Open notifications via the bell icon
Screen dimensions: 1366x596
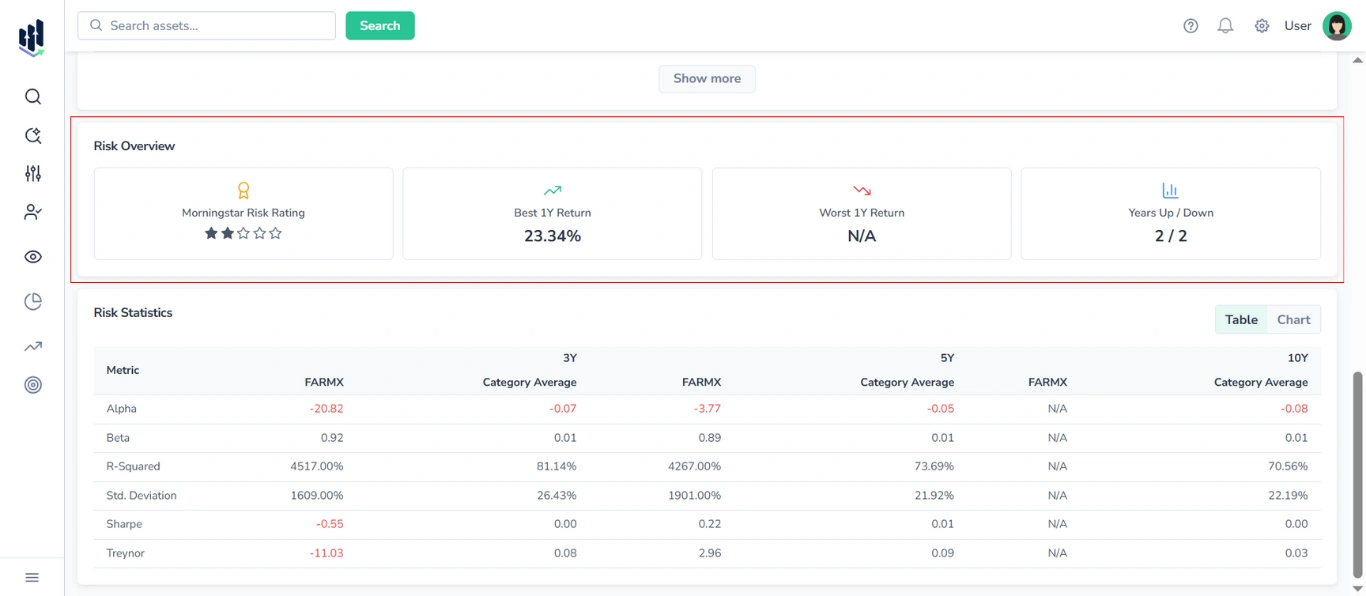pos(1225,25)
